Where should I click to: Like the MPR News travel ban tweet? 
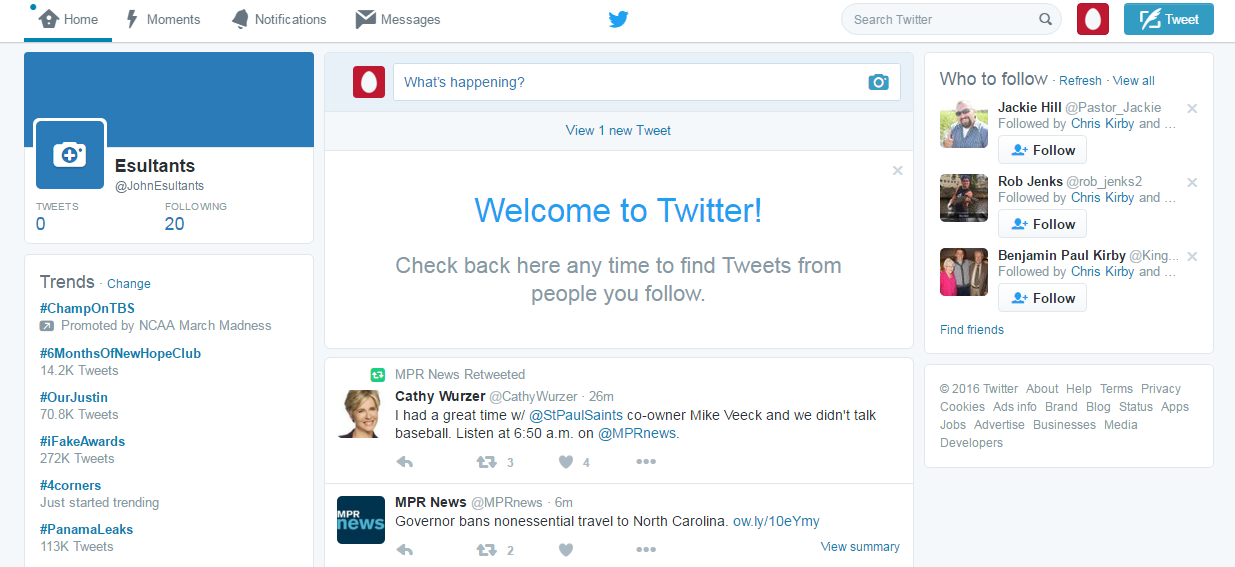[566, 550]
